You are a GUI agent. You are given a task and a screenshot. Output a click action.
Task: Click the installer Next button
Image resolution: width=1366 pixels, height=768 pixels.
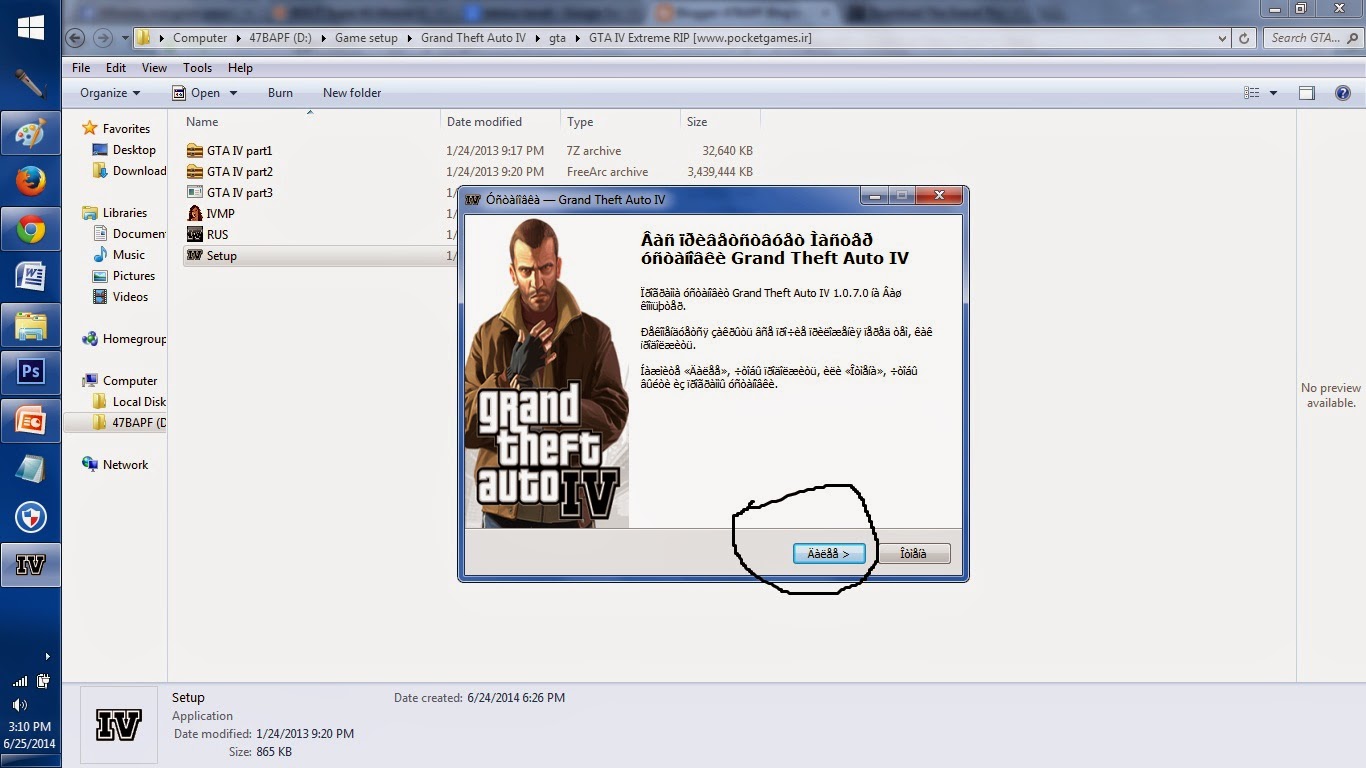pyautogui.click(x=829, y=553)
